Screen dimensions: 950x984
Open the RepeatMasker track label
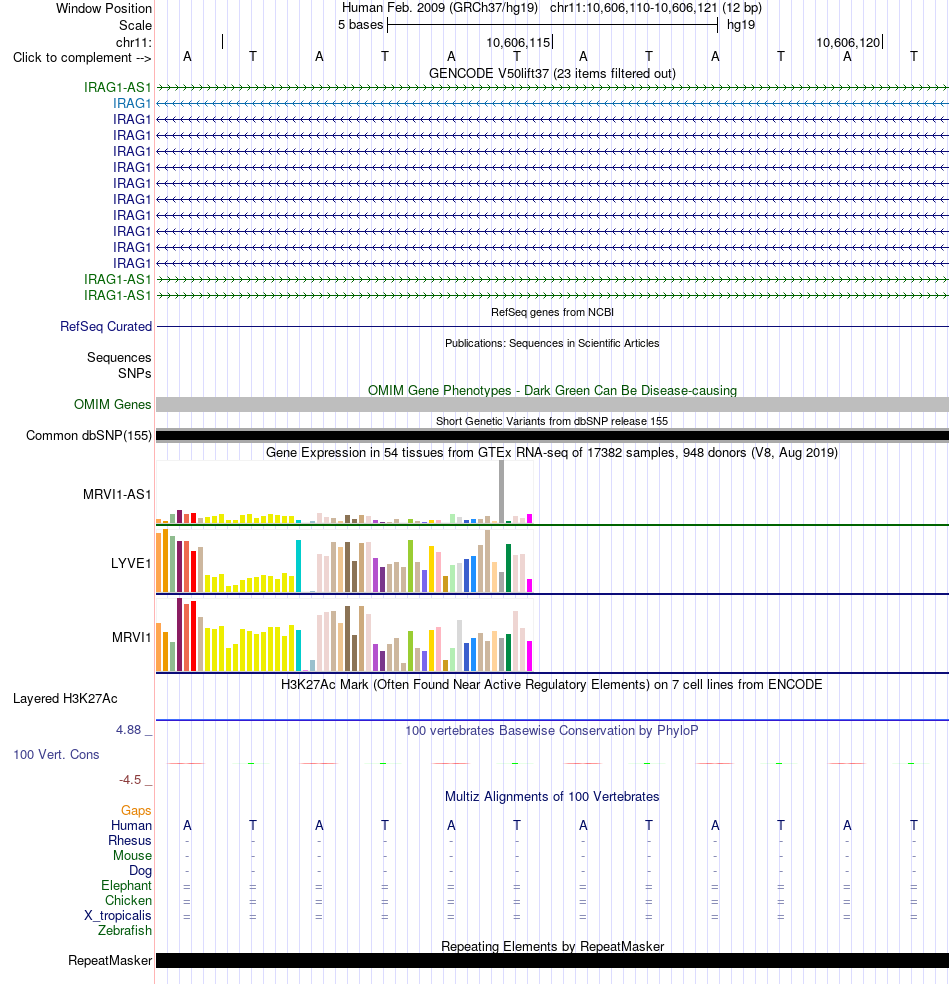click(x=110, y=960)
